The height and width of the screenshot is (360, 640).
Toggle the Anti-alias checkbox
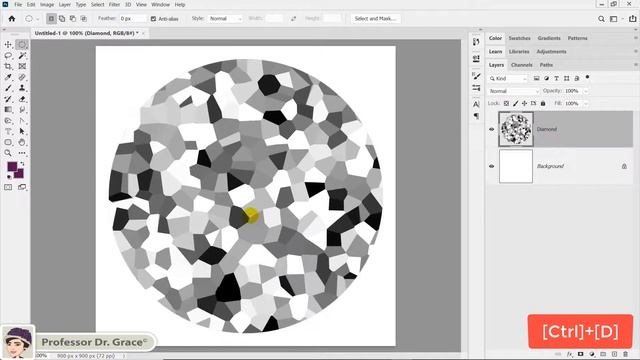pyautogui.click(x=153, y=19)
